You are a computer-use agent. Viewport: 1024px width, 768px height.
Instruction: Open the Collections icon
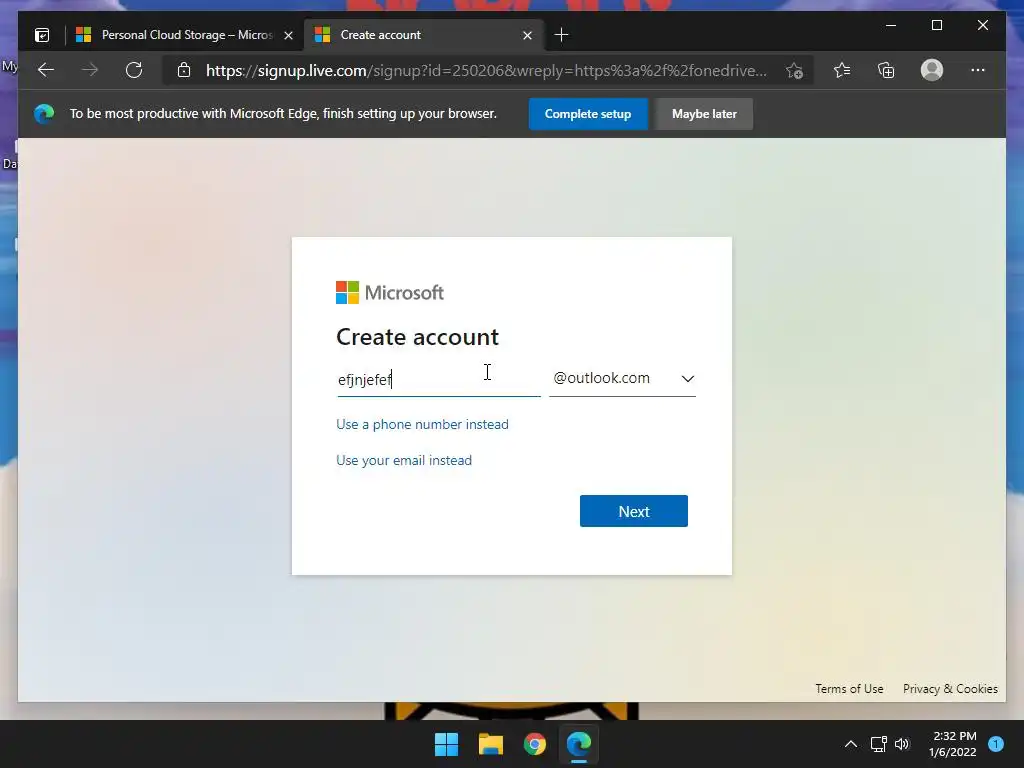[886, 70]
